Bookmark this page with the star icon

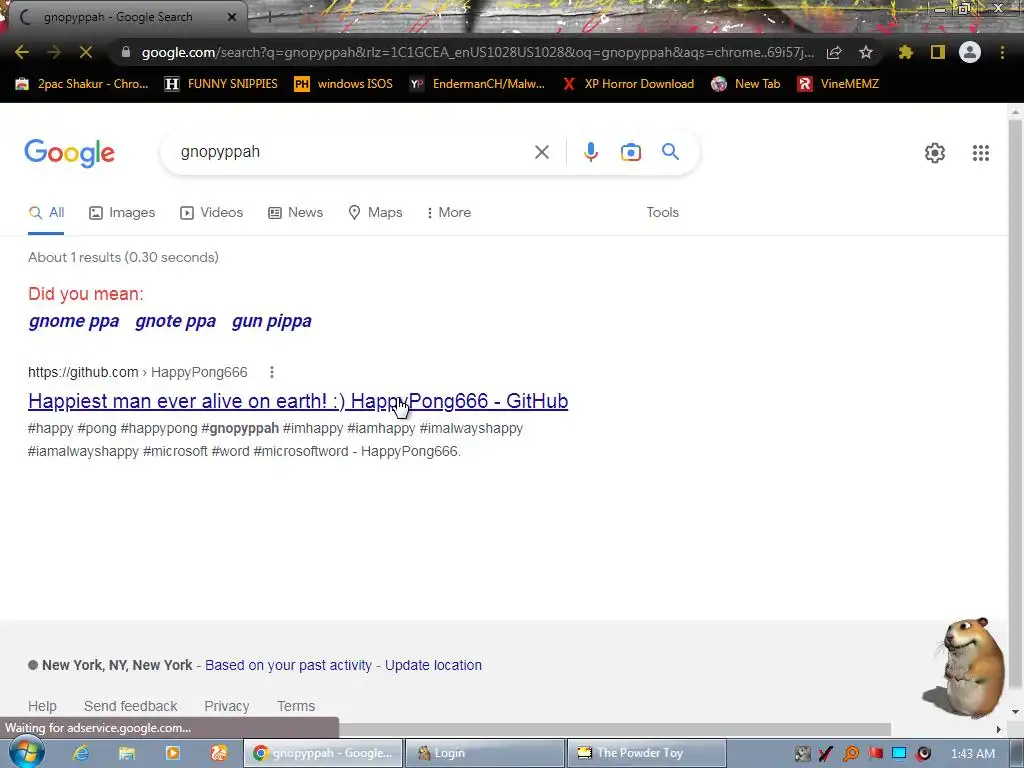click(x=866, y=52)
